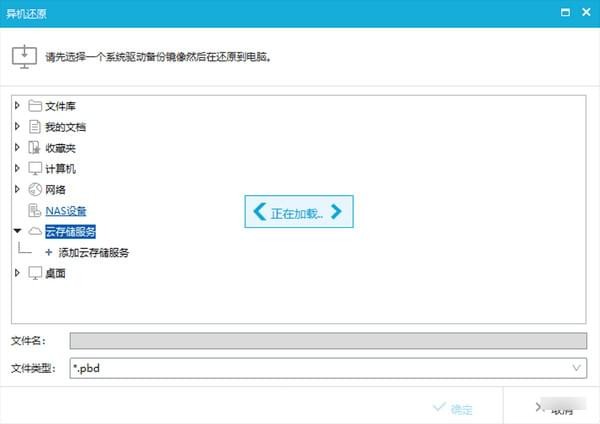Click the 收藏夹 favorites icon
Viewport: 600px width, 424px height.
34,147
